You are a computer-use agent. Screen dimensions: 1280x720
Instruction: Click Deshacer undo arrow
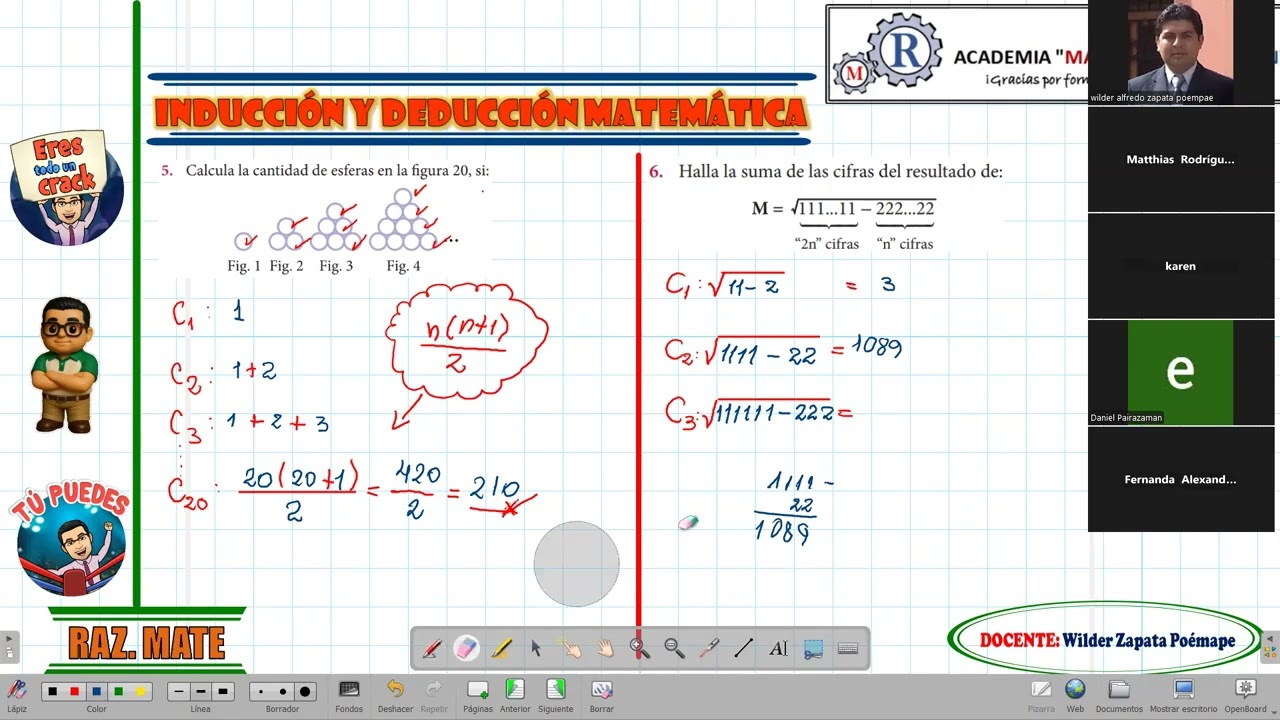pyautogui.click(x=395, y=695)
